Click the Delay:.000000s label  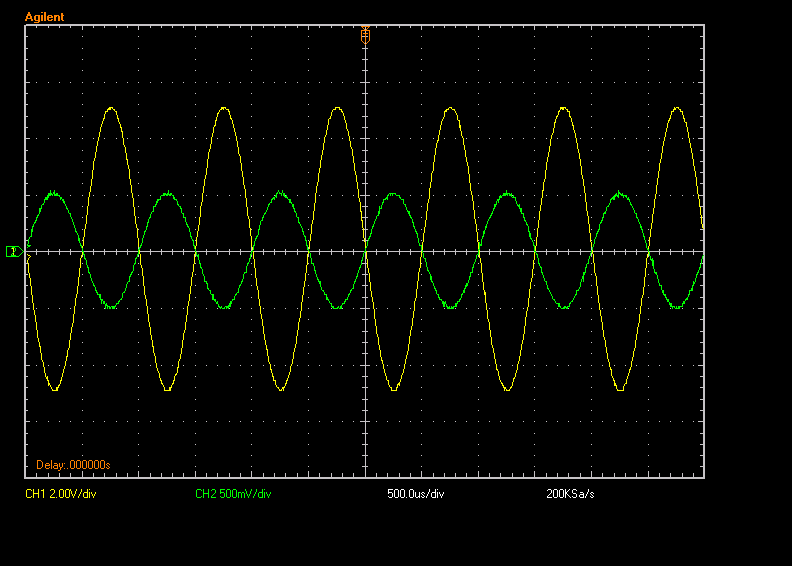coord(73,465)
